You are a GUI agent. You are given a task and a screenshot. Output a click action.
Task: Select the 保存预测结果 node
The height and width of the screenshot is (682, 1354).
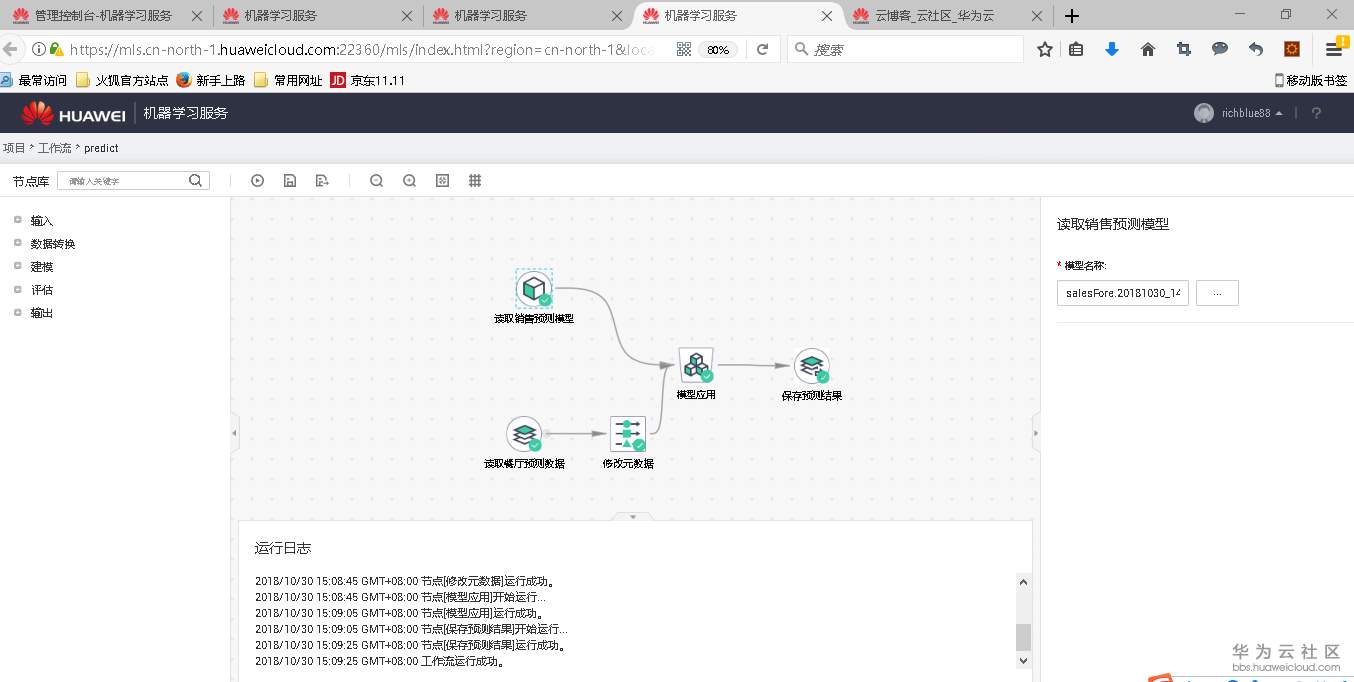(812, 366)
